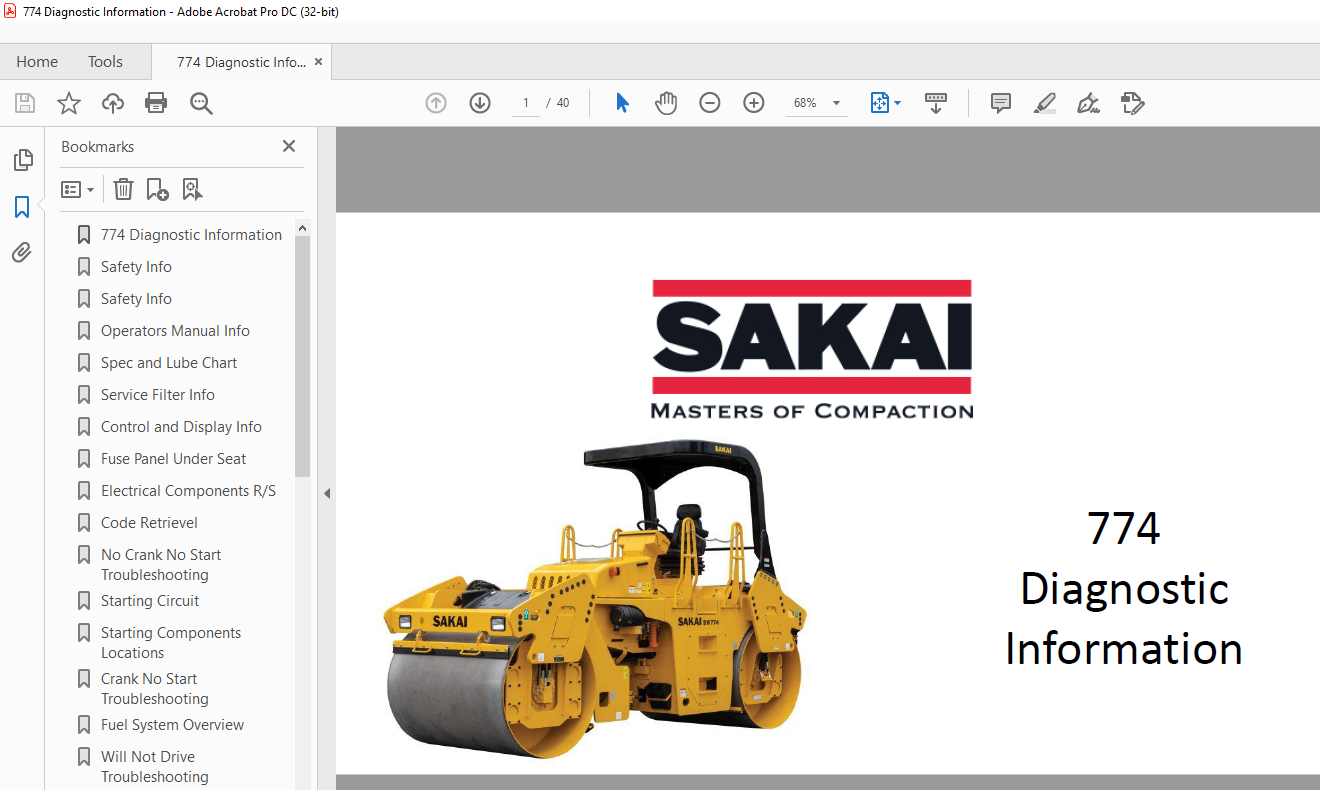Open Control and Display Info bookmark
This screenshot has height=790, width=1320.
(181, 427)
